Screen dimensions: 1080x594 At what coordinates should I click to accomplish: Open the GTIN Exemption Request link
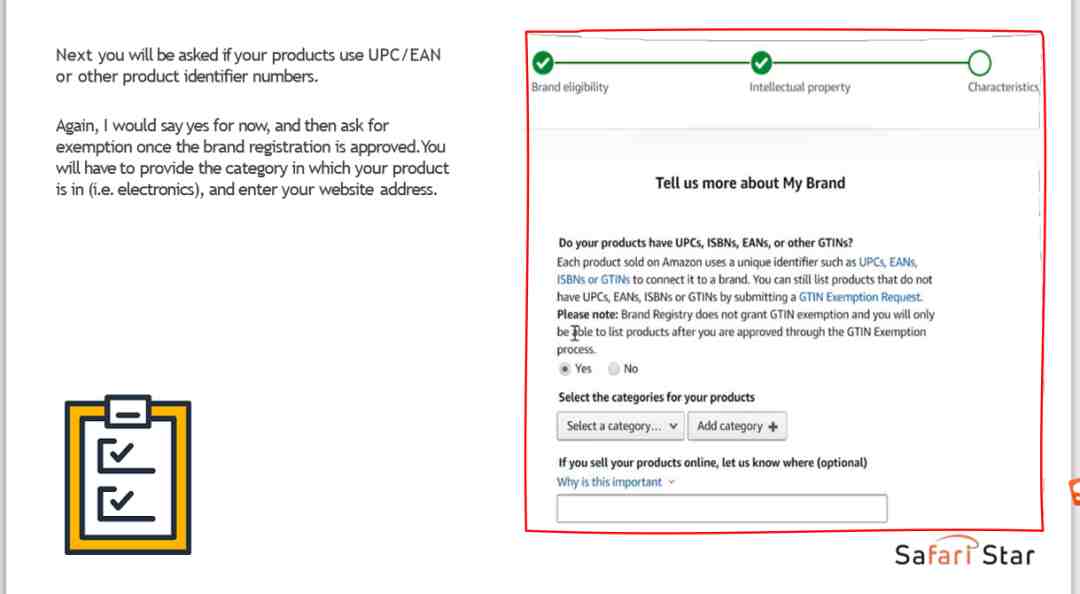click(x=860, y=297)
